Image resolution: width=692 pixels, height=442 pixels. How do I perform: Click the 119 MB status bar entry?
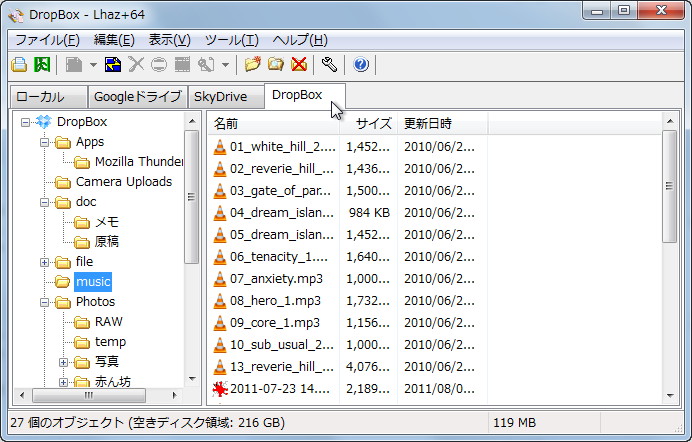point(515,423)
